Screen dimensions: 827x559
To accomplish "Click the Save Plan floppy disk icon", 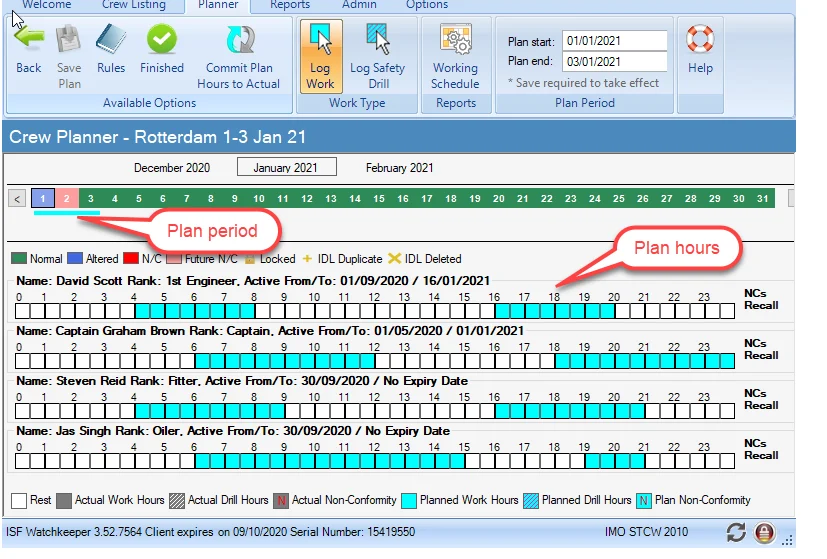I will 69,40.
